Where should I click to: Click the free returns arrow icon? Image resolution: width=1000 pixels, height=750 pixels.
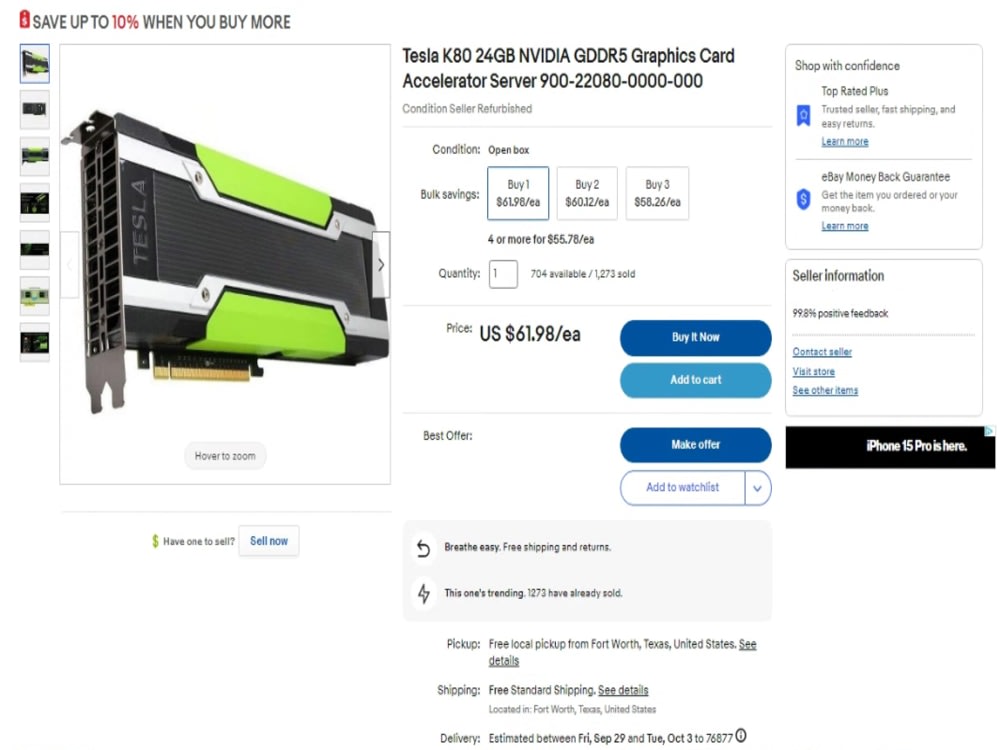coord(423,548)
